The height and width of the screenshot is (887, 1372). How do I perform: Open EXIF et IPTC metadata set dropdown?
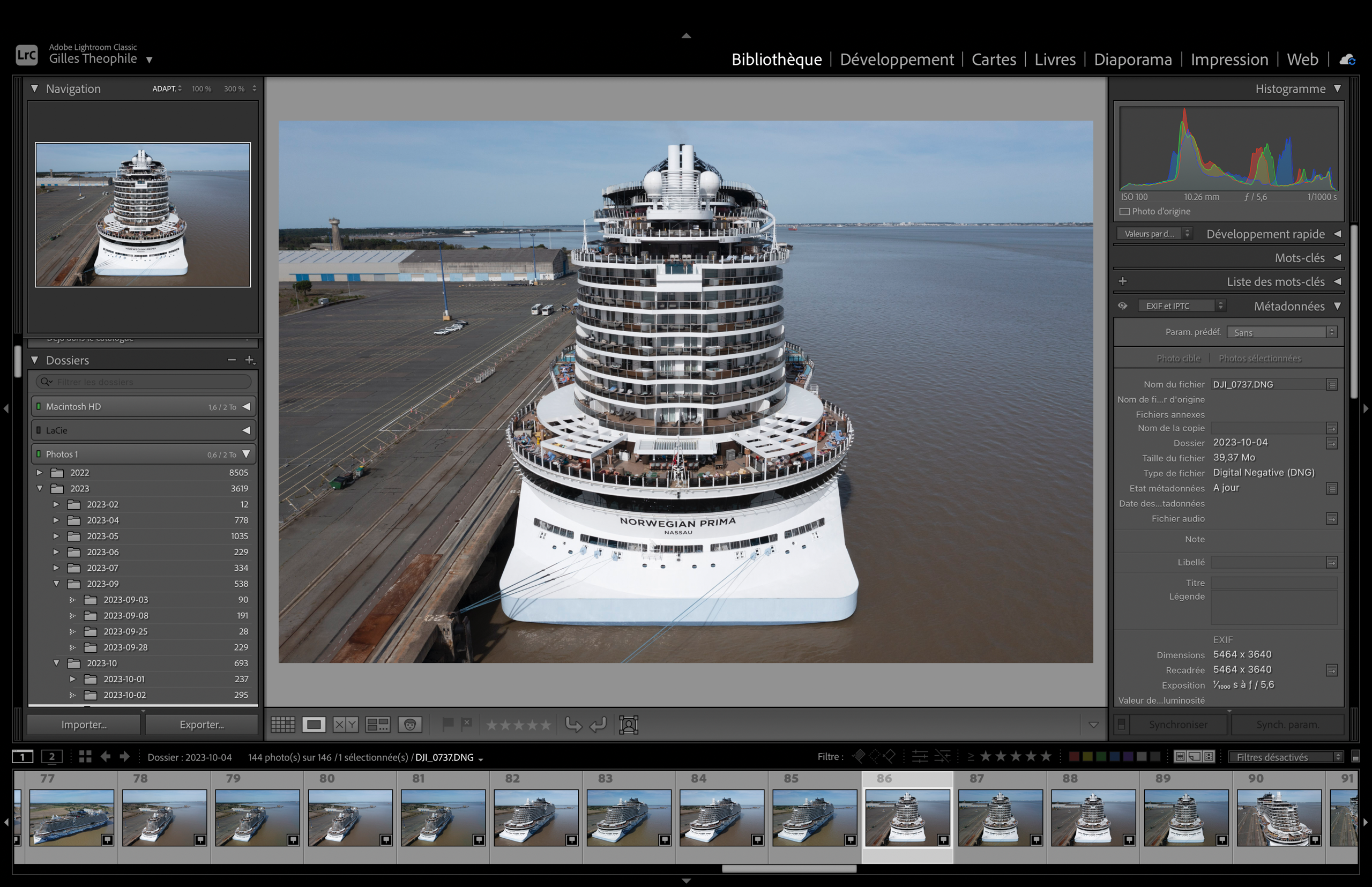tap(1181, 306)
